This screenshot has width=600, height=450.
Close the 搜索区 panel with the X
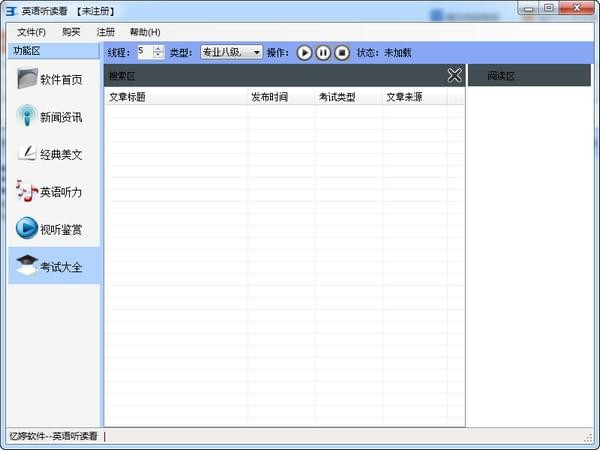tap(454, 75)
